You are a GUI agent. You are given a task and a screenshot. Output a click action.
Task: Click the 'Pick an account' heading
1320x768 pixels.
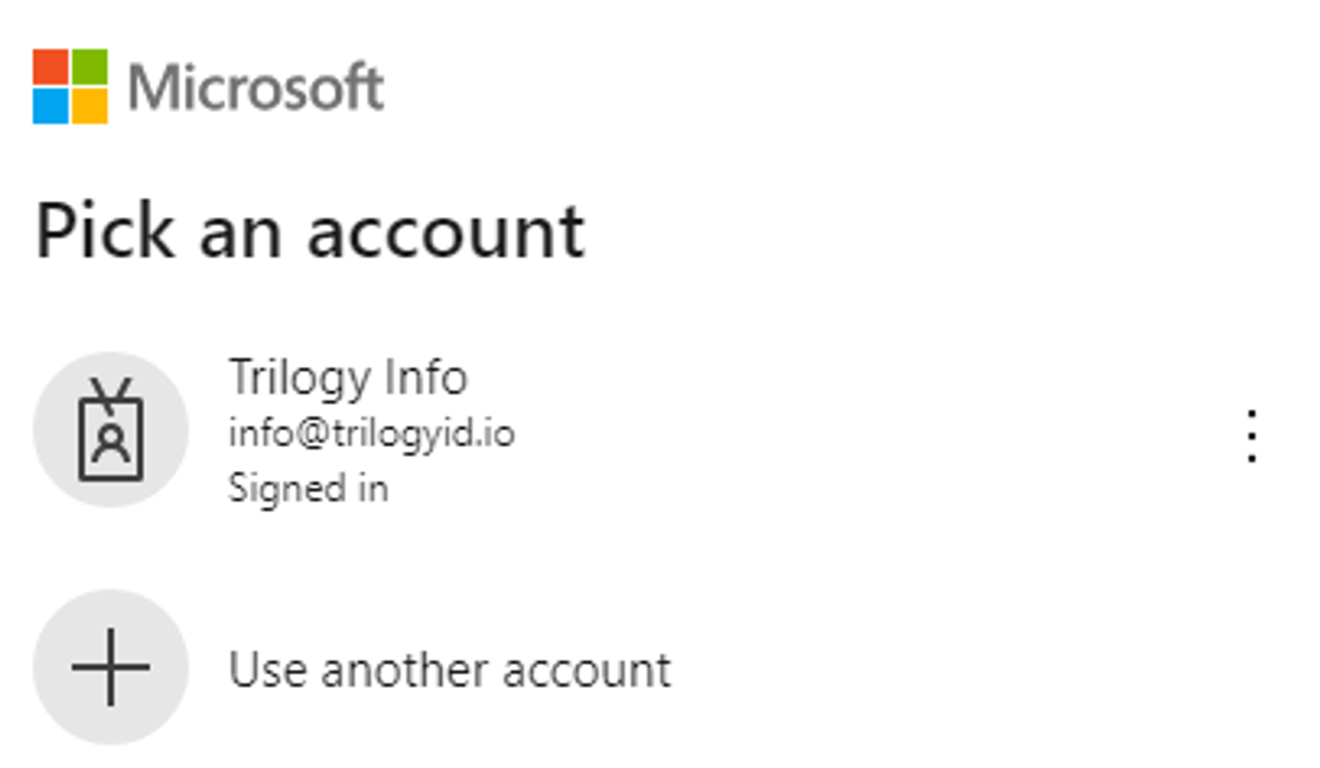(310, 232)
